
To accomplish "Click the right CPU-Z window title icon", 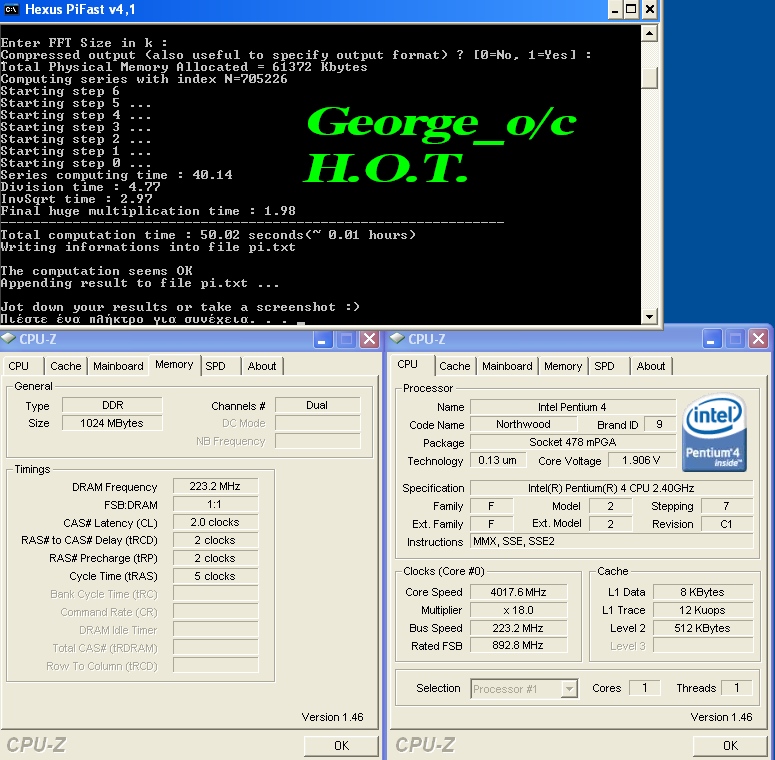I will click(x=397, y=339).
